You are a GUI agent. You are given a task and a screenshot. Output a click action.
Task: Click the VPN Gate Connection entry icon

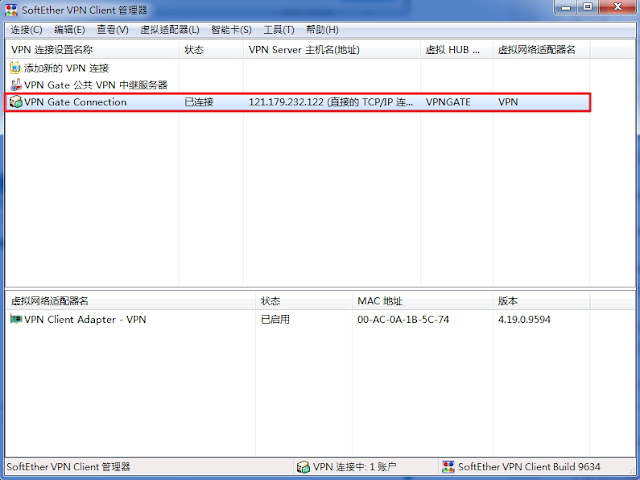coord(16,102)
